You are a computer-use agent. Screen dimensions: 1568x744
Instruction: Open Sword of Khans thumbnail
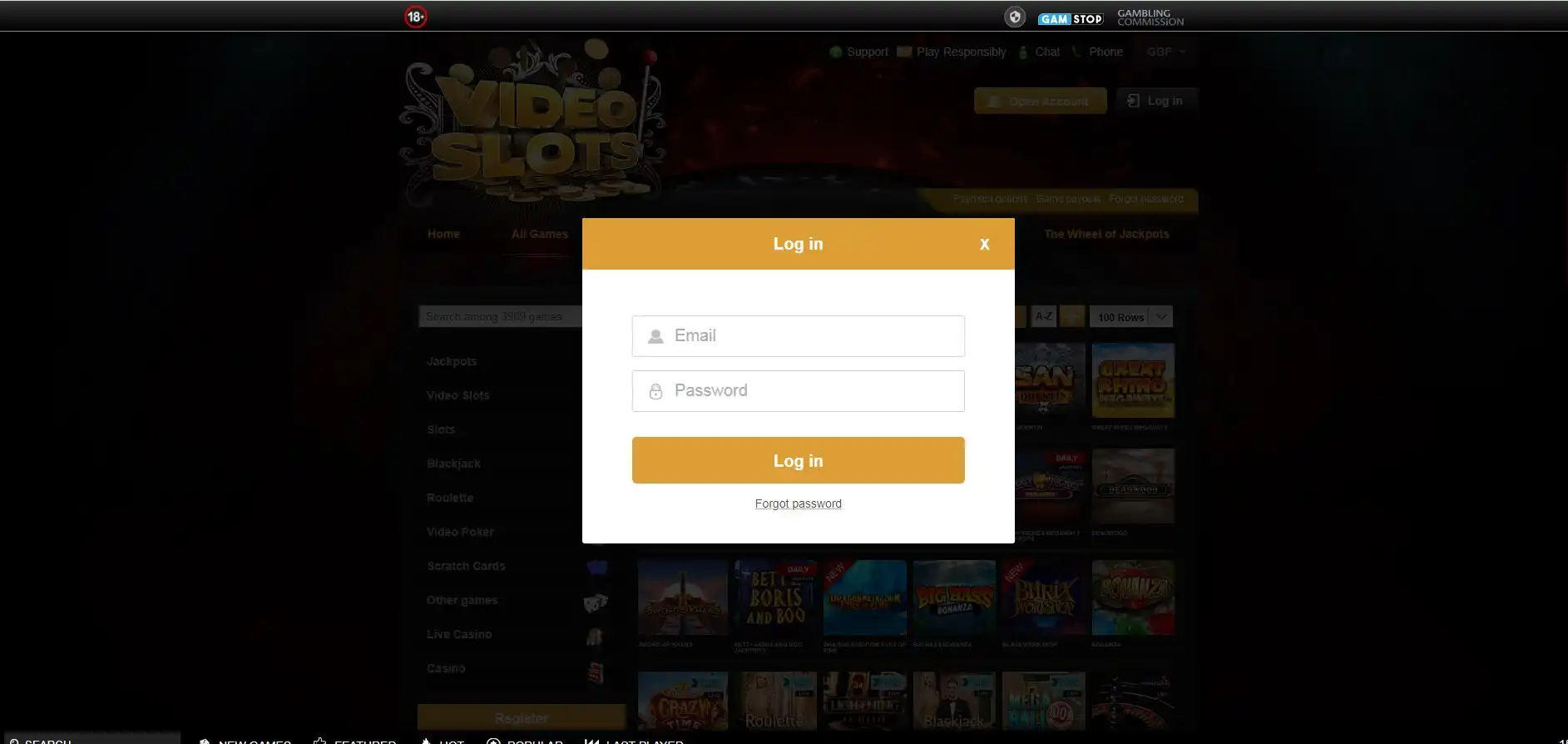(683, 598)
